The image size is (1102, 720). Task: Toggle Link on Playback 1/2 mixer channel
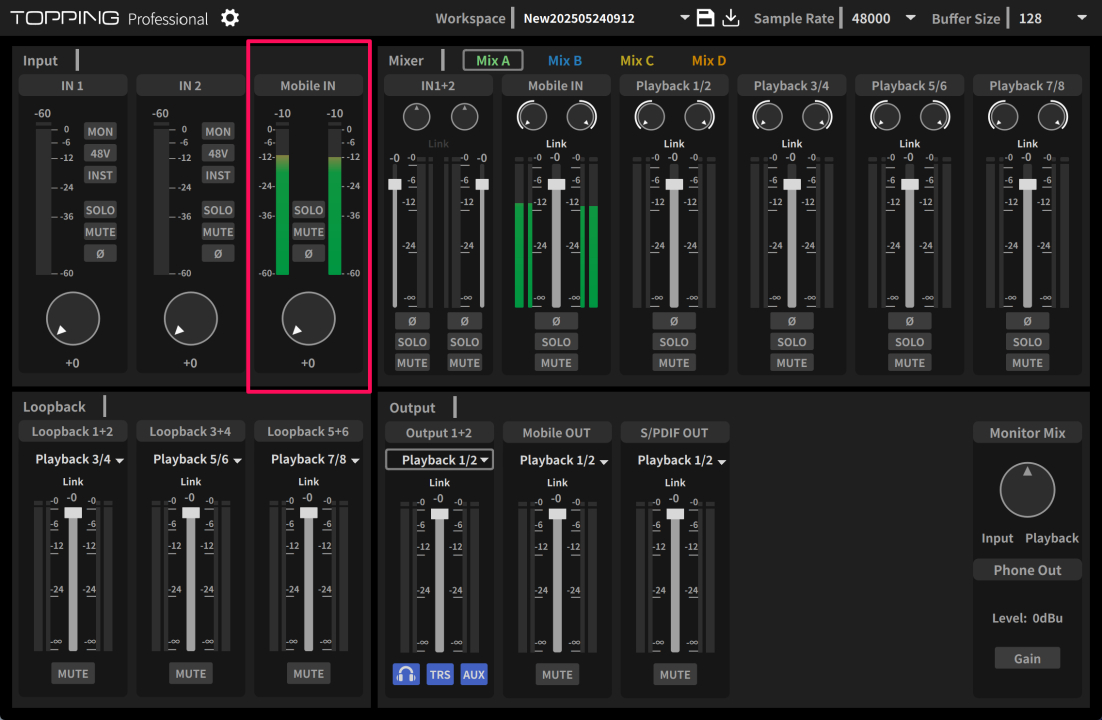click(674, 143)
